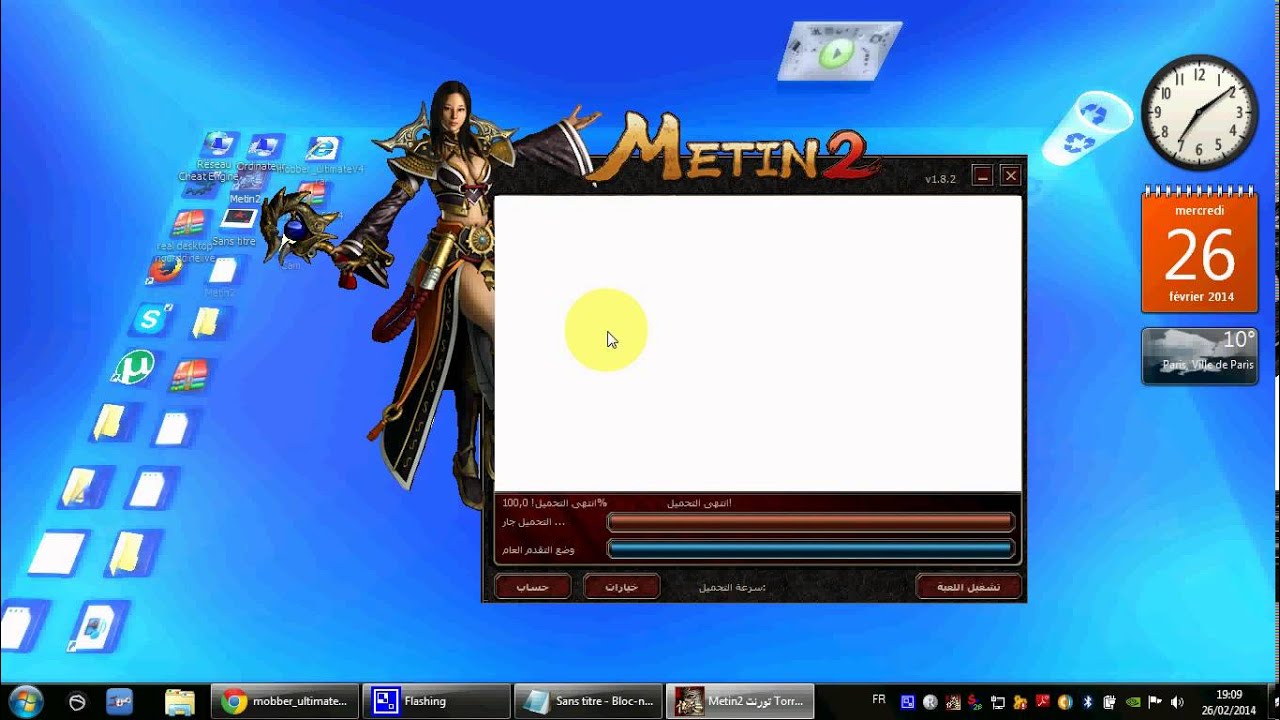The width and height of the screenshot is (1280, 720).
Task: Open the WinRAR archive next to uTorrent
Action: (x=188, y=374)
